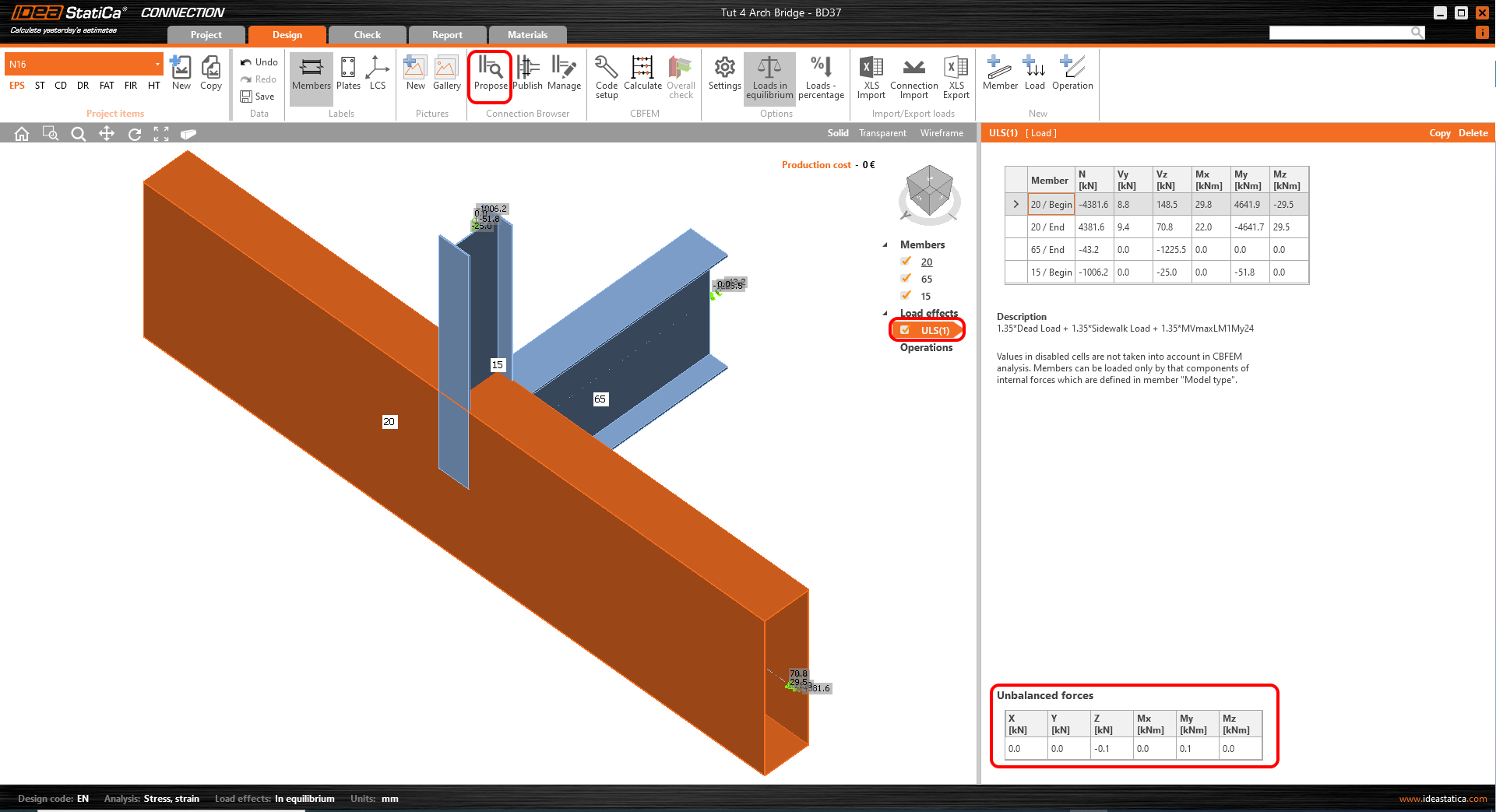This screenshot has width=1496, height=812.
Task: Open the Materials tab
Action: coord(527,35)
